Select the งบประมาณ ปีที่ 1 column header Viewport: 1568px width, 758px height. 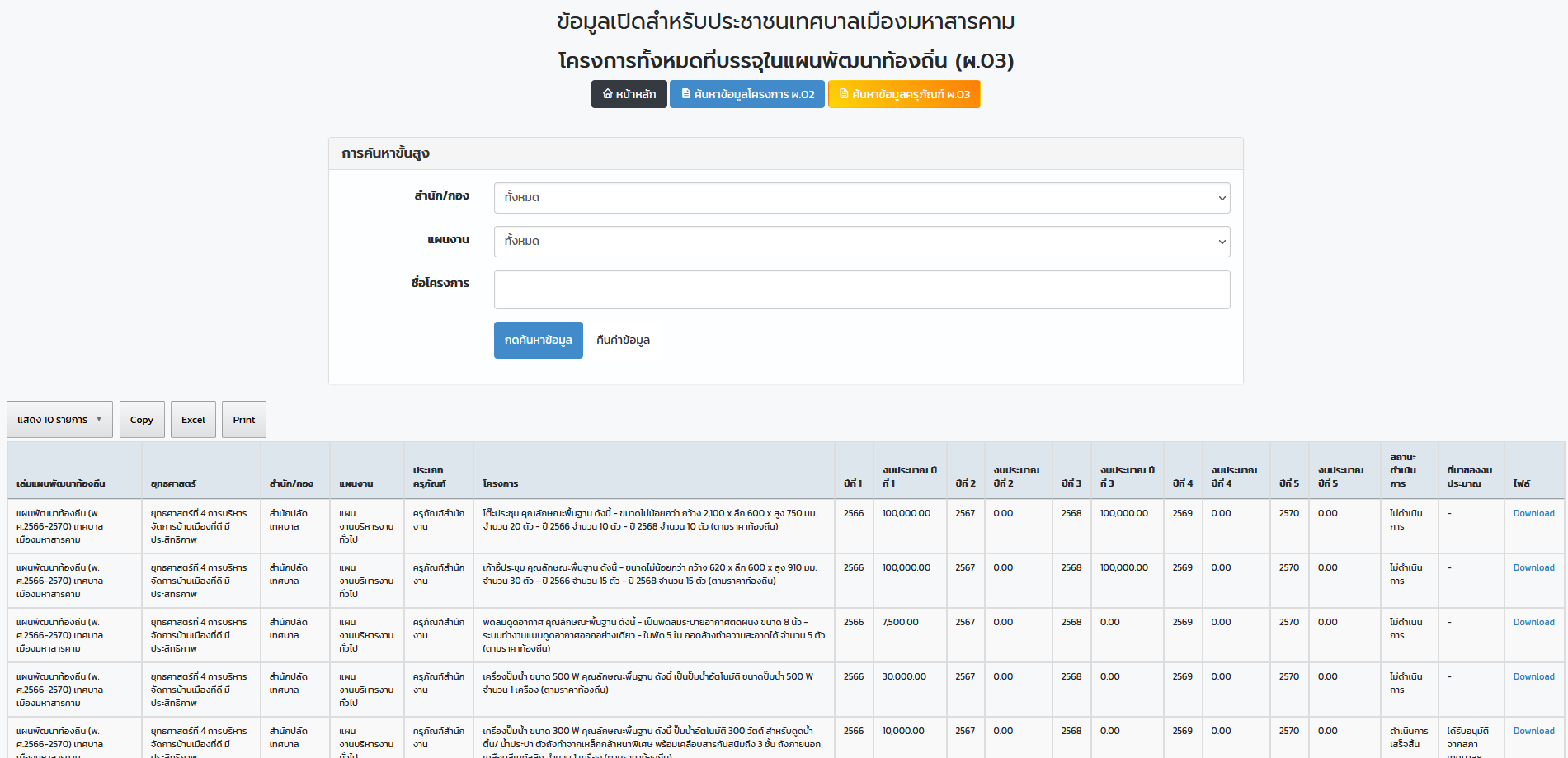coord(910,474)
